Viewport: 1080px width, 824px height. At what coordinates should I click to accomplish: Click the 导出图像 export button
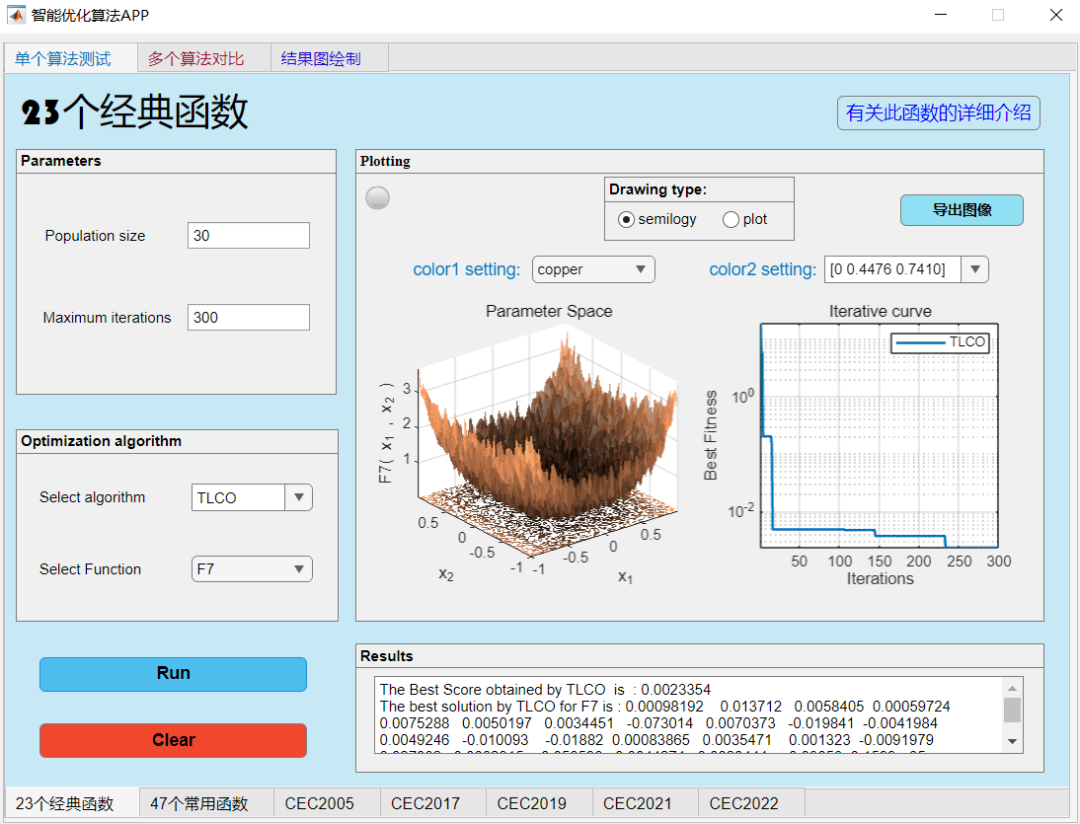962,210
